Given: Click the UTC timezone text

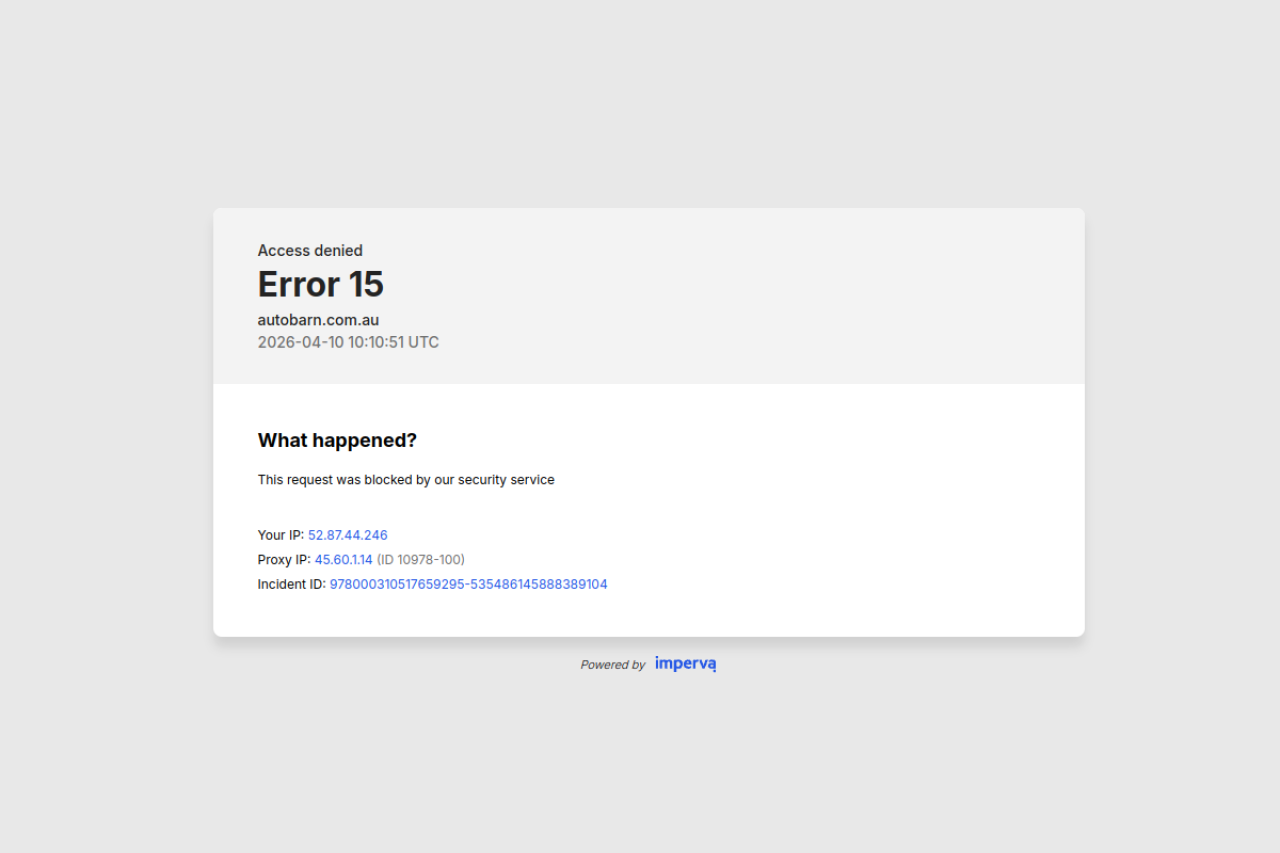Looking at the screenshot, I should [423, 342].
